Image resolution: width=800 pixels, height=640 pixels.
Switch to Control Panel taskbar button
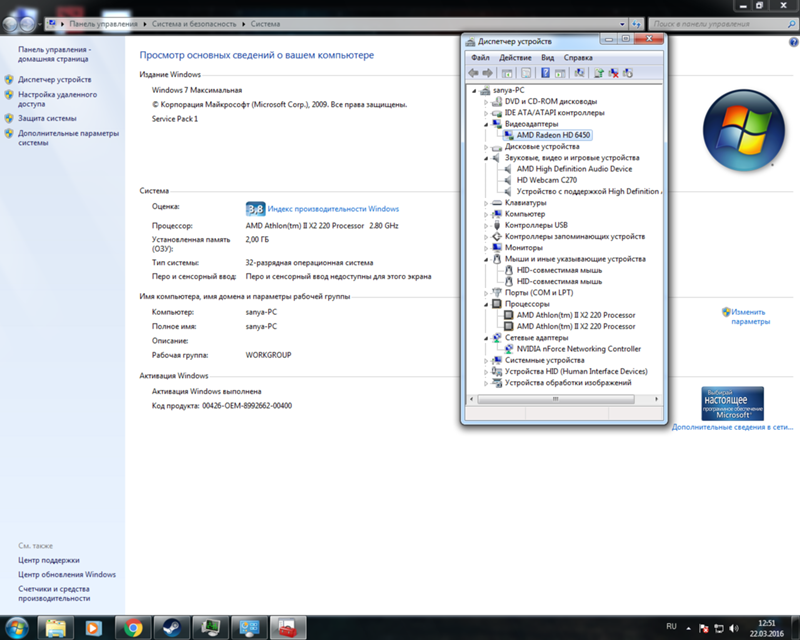[x=249, y=628]
